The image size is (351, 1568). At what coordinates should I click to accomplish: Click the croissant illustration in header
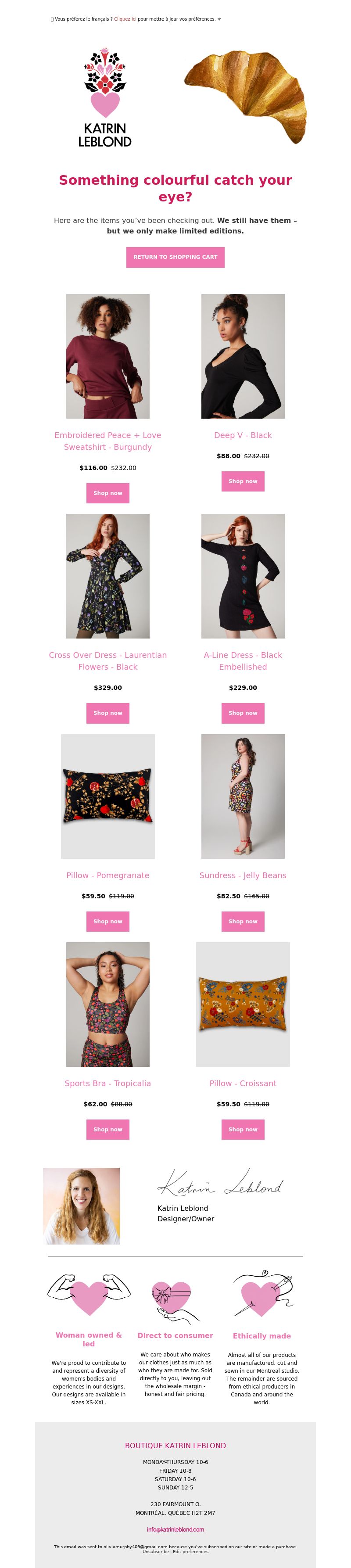245,97
